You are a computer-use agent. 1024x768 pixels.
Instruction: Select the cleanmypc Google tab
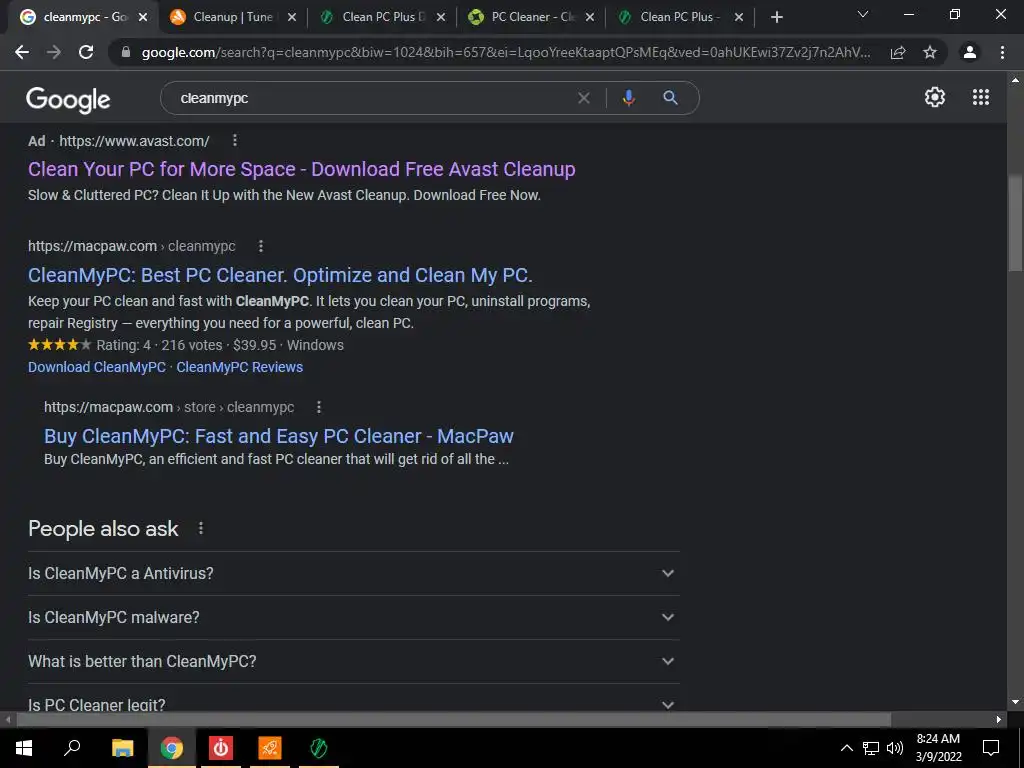[x=84, y=18]
